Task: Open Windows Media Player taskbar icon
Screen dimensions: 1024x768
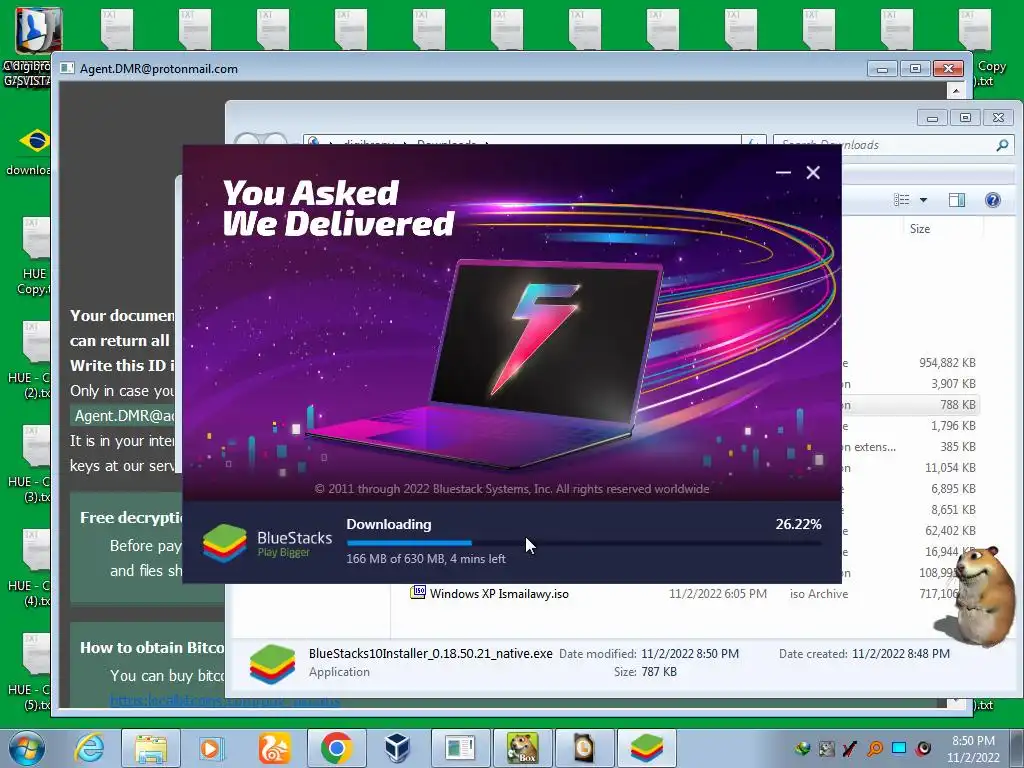Action: coord(211,748)
